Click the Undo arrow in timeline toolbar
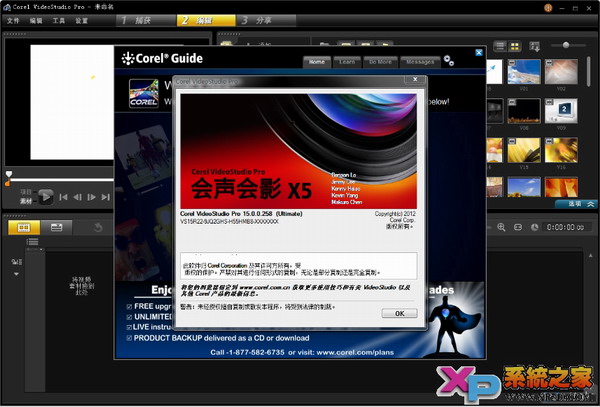600x407 pixels. [98, 228]
